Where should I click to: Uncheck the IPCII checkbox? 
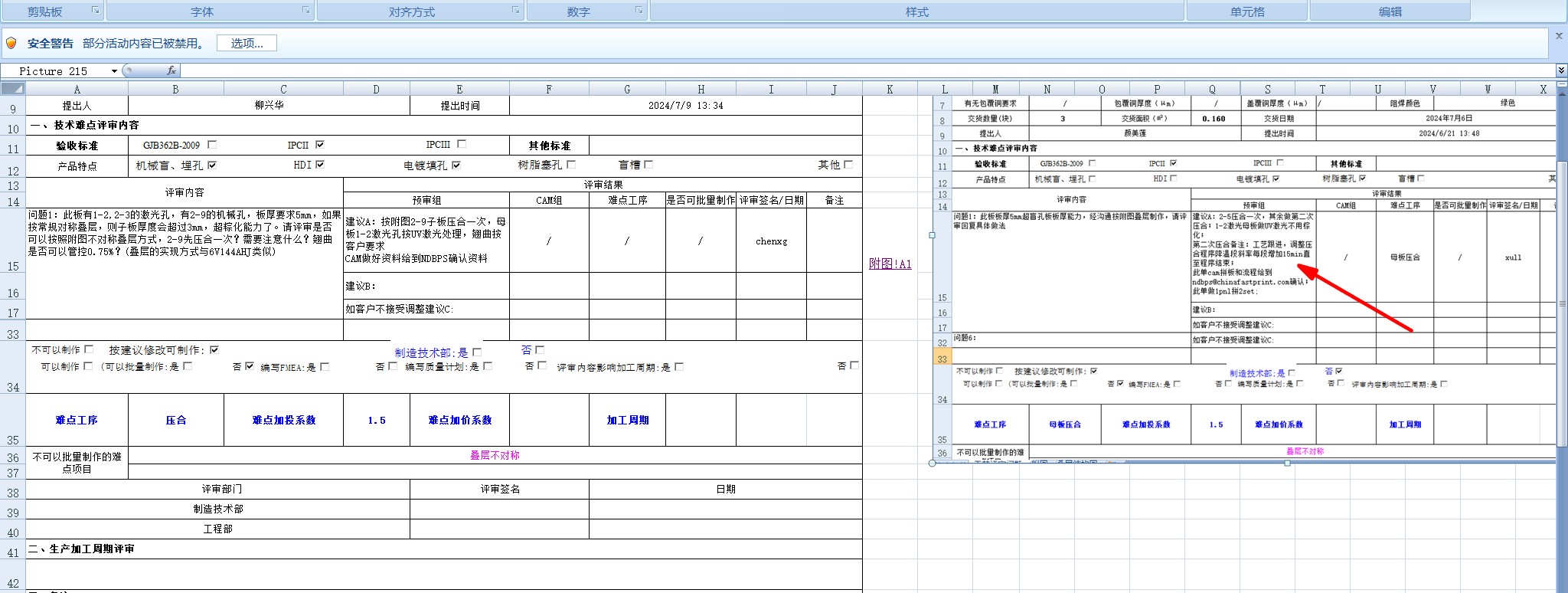coord(320,144)
